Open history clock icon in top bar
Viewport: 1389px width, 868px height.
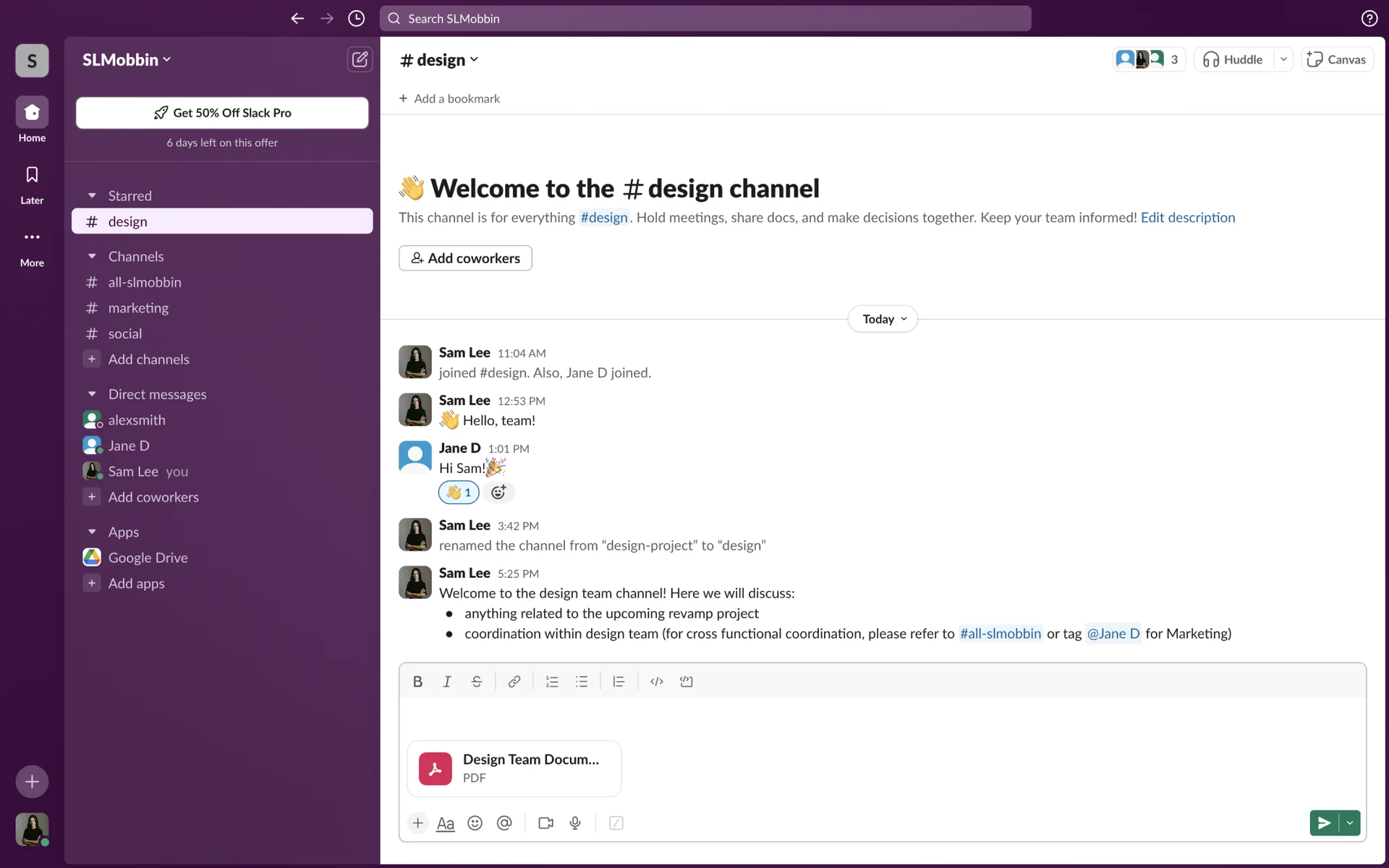pos(356,19)
